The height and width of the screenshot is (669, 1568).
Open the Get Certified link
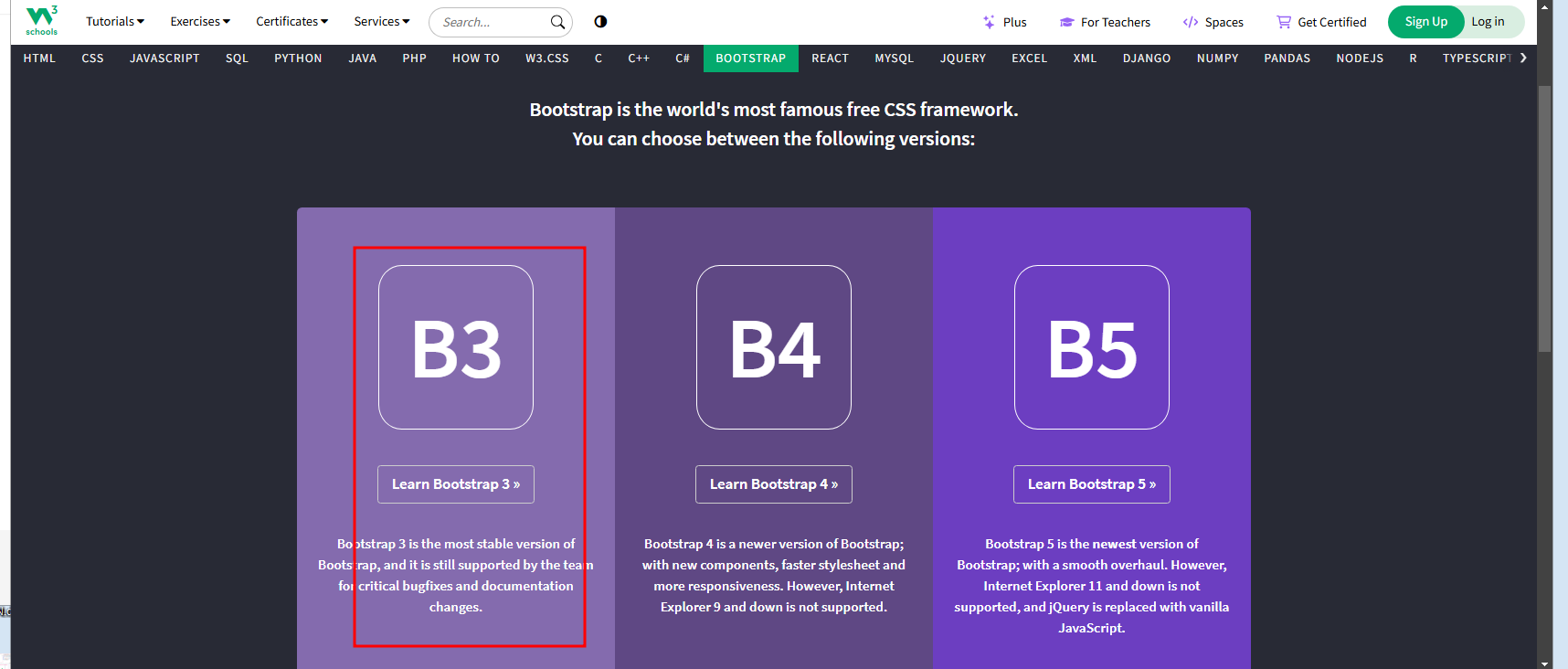[1321, 22]
